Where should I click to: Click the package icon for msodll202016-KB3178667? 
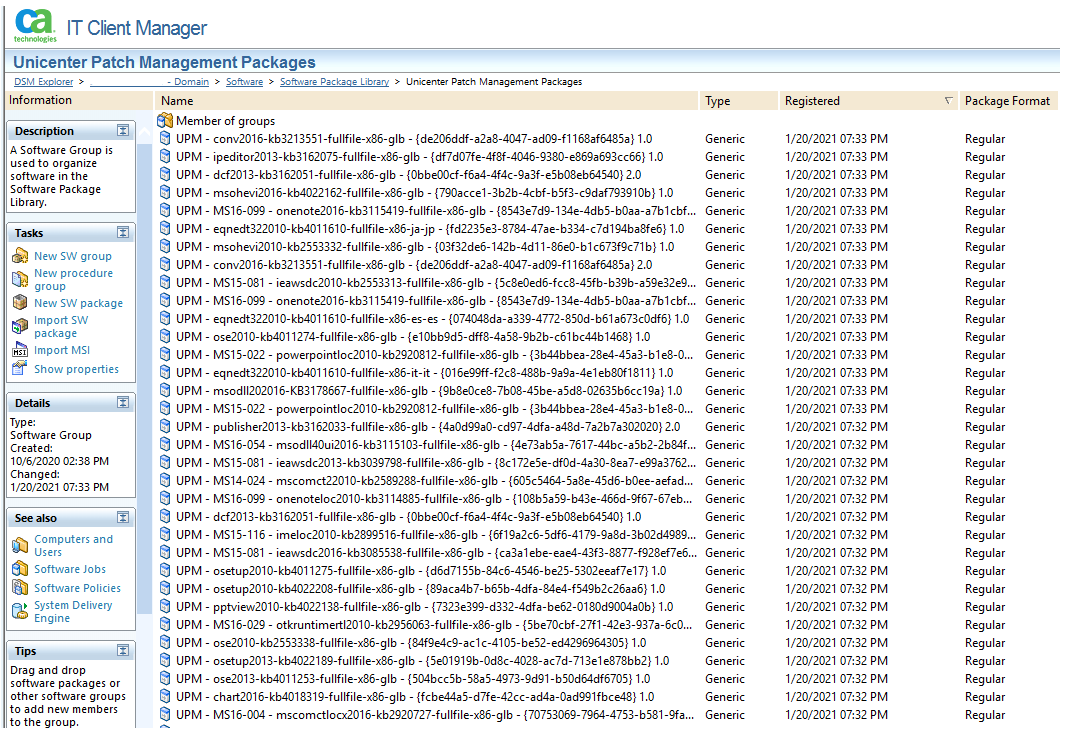click(x=165, y=390)
